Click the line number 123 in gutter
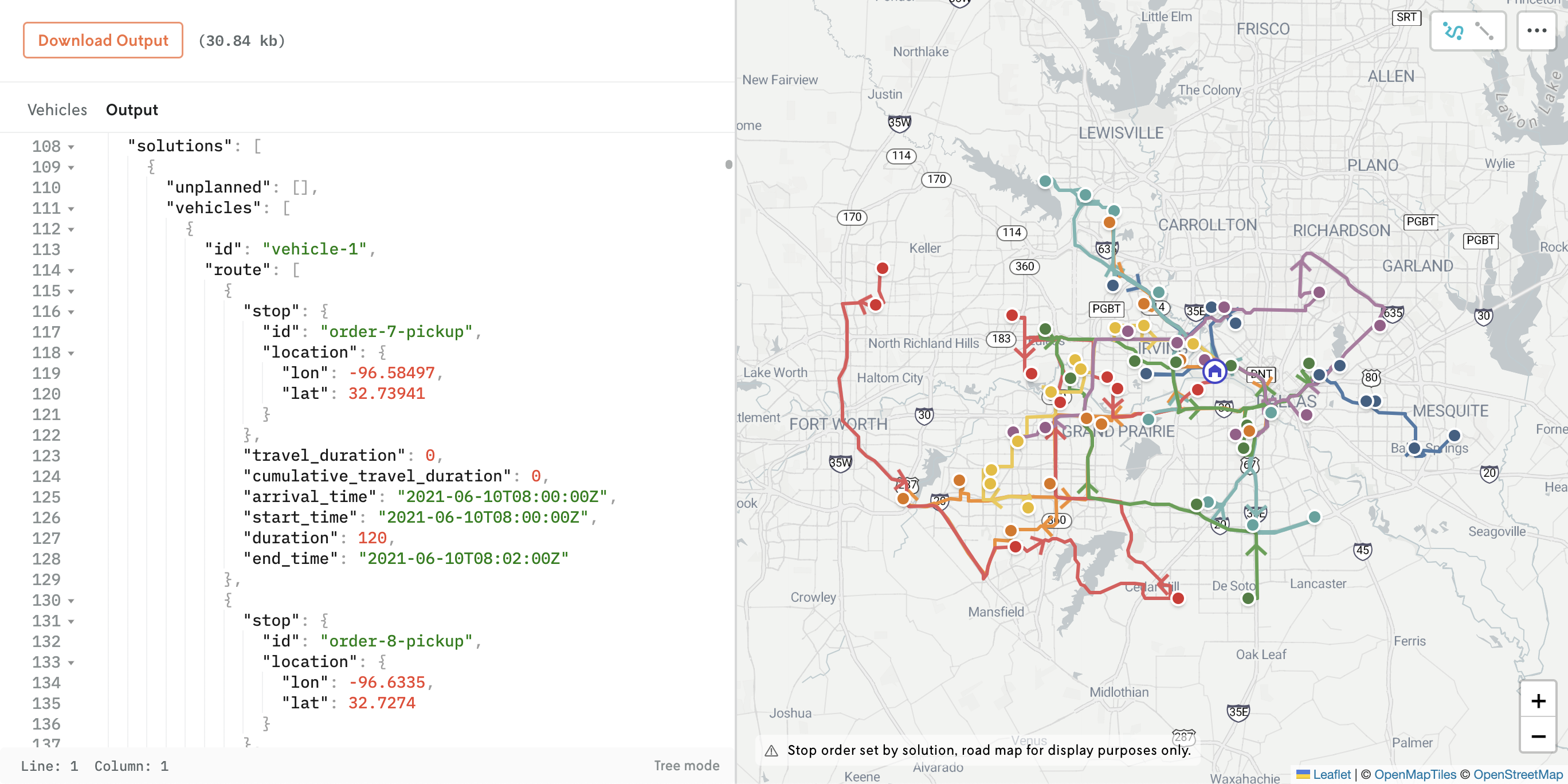 pyautogui.click(x=46, y=456)
